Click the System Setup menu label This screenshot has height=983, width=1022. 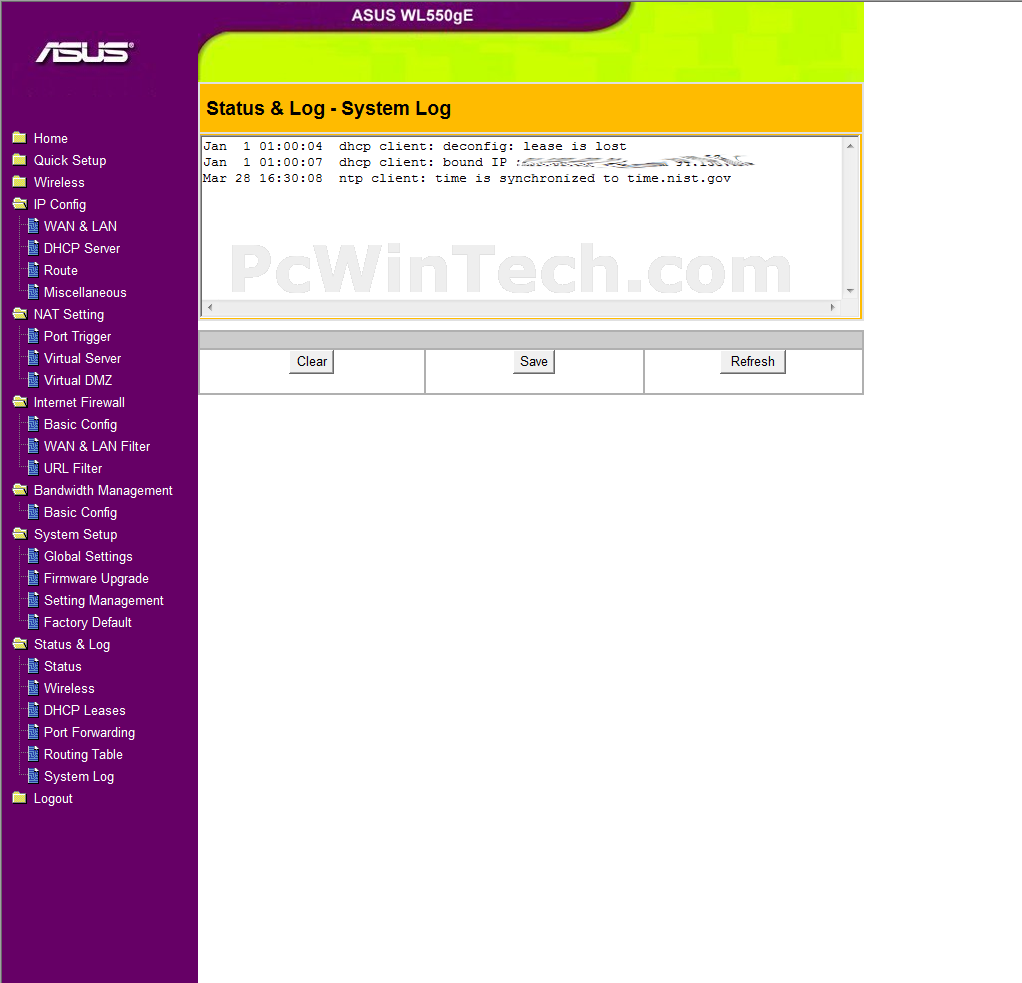[76, 535]
